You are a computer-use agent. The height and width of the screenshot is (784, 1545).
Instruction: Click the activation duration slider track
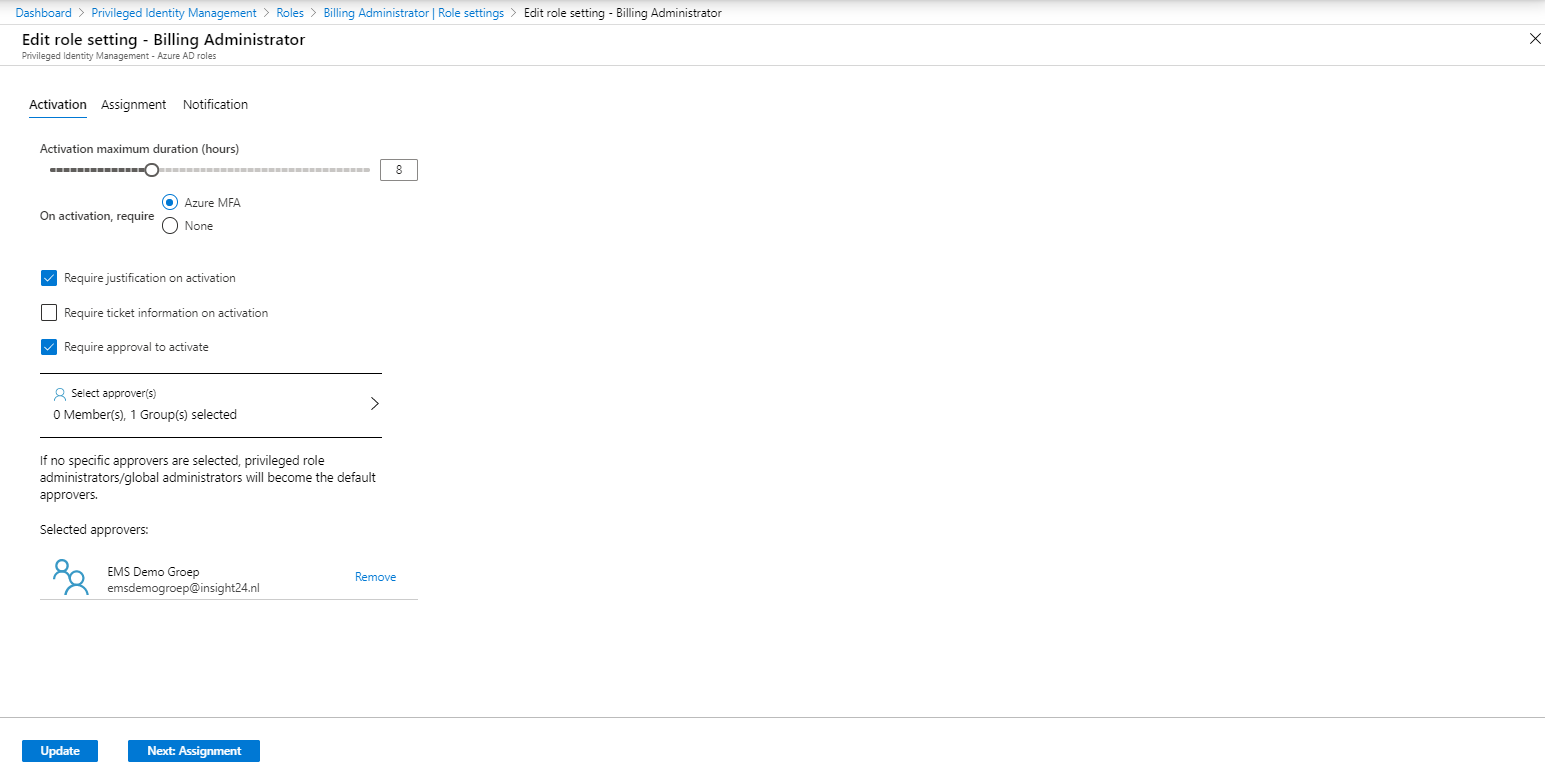(x=210, y=170)
